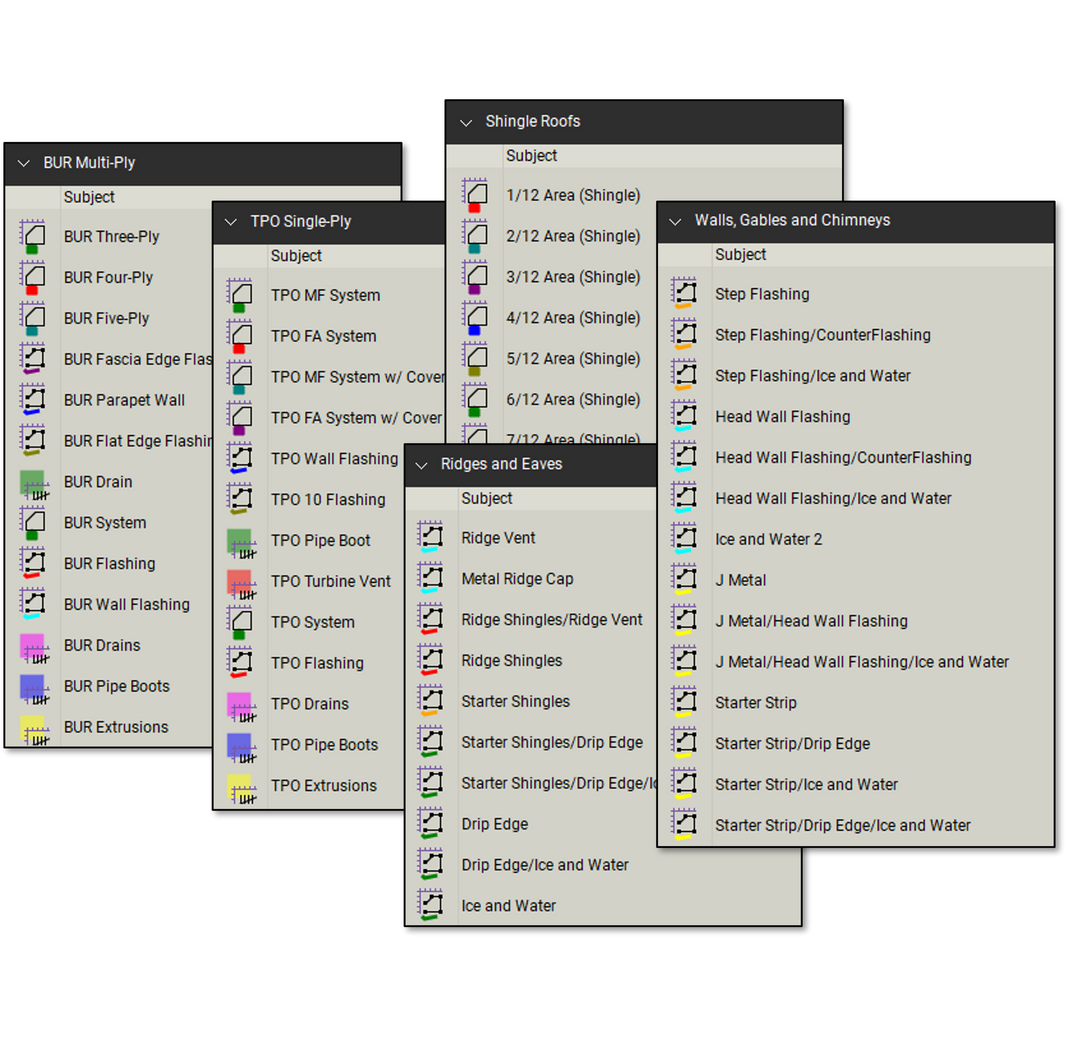Select the BUR Three-Ply area tool icon
This screenshot has height=1049, width=1066.
pyautogui.click(x=34, y=236)
